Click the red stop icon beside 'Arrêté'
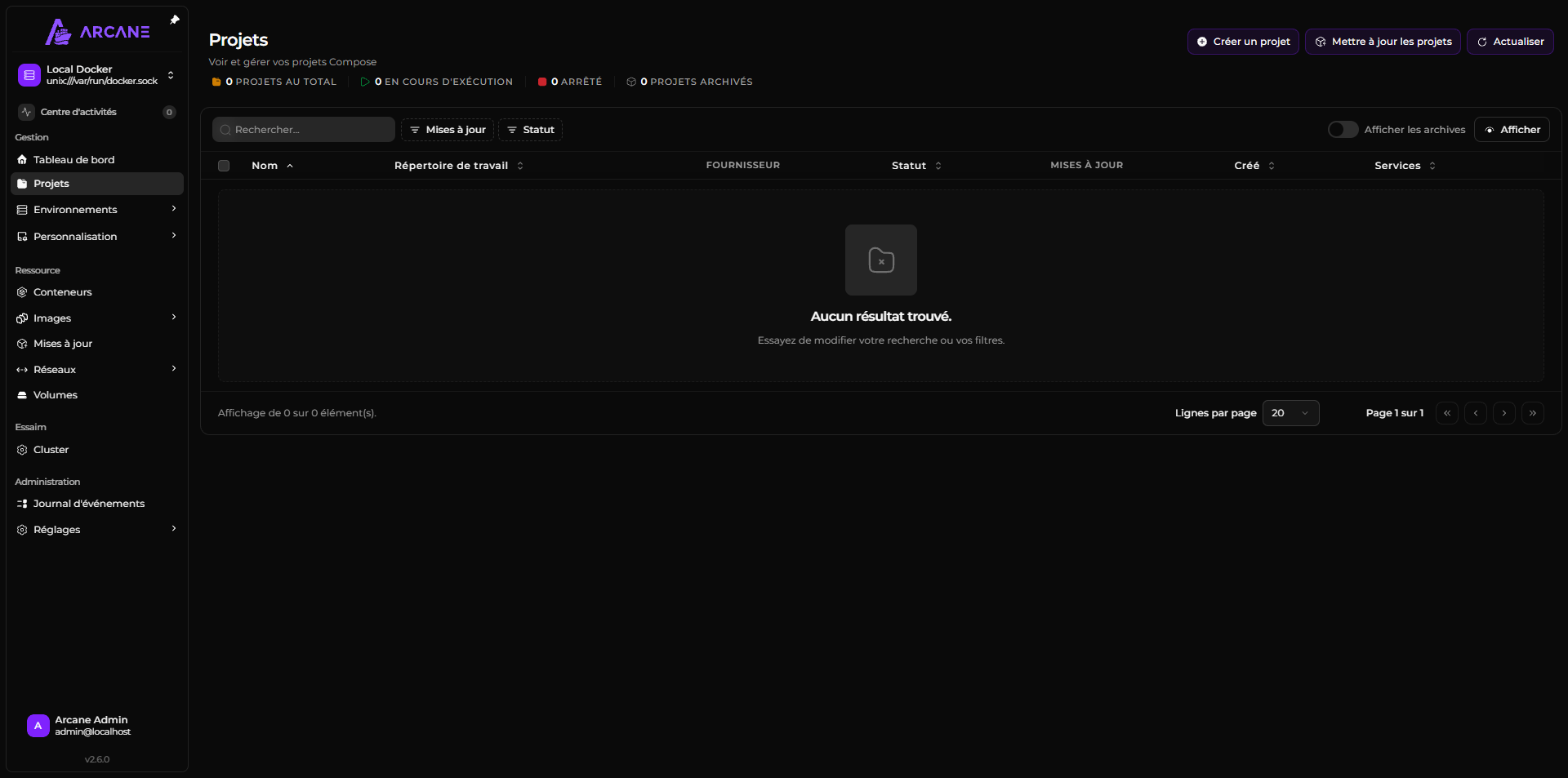The image size is (1568, 778). click(x=542, y=82)
